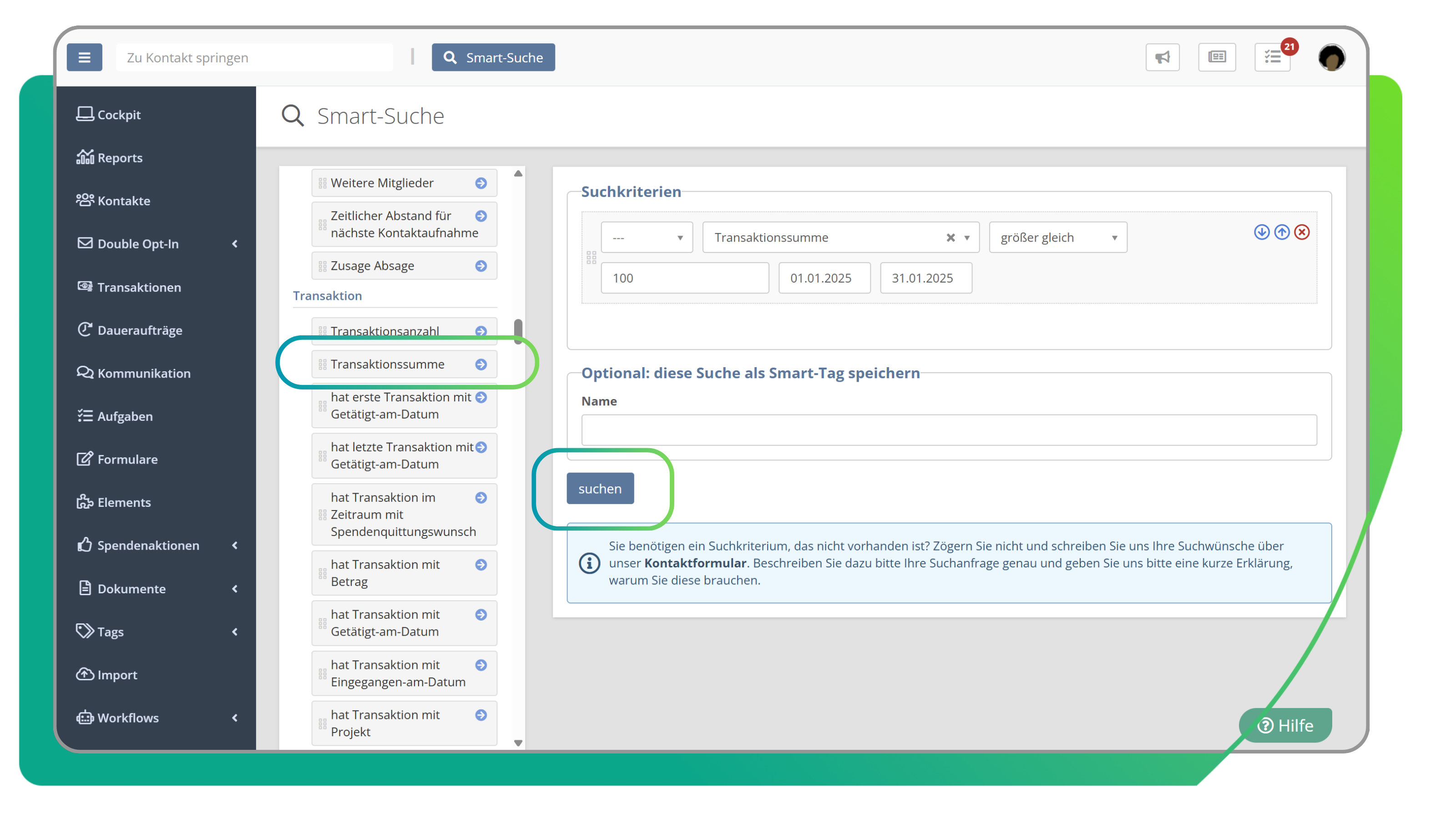1456x819 pixels.
Task: Clear the Transaktionssumme selection with the x
Action: point(950,238)
